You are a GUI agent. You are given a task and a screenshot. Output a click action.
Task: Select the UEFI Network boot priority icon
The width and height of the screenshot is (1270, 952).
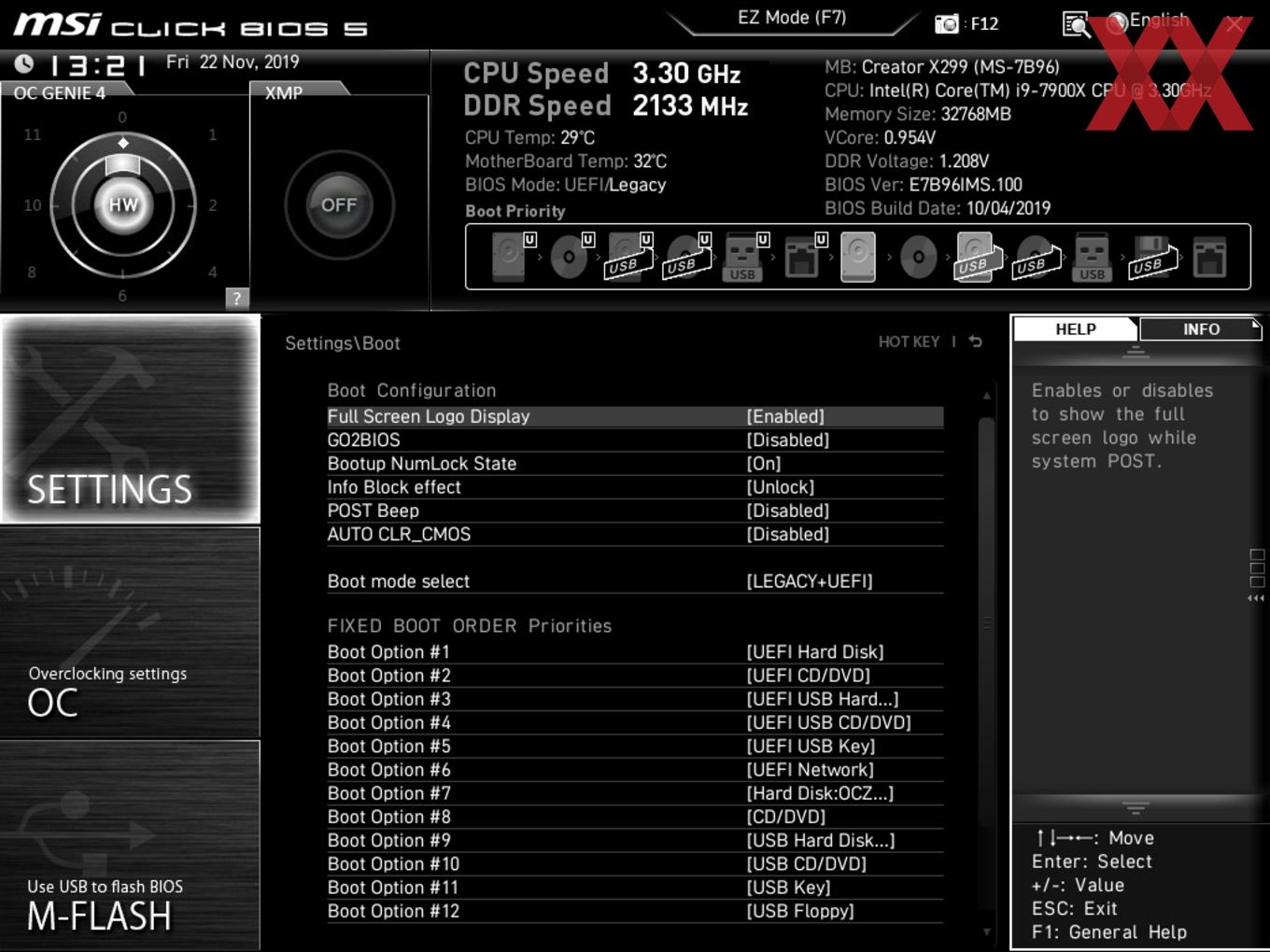pos(804,257)
